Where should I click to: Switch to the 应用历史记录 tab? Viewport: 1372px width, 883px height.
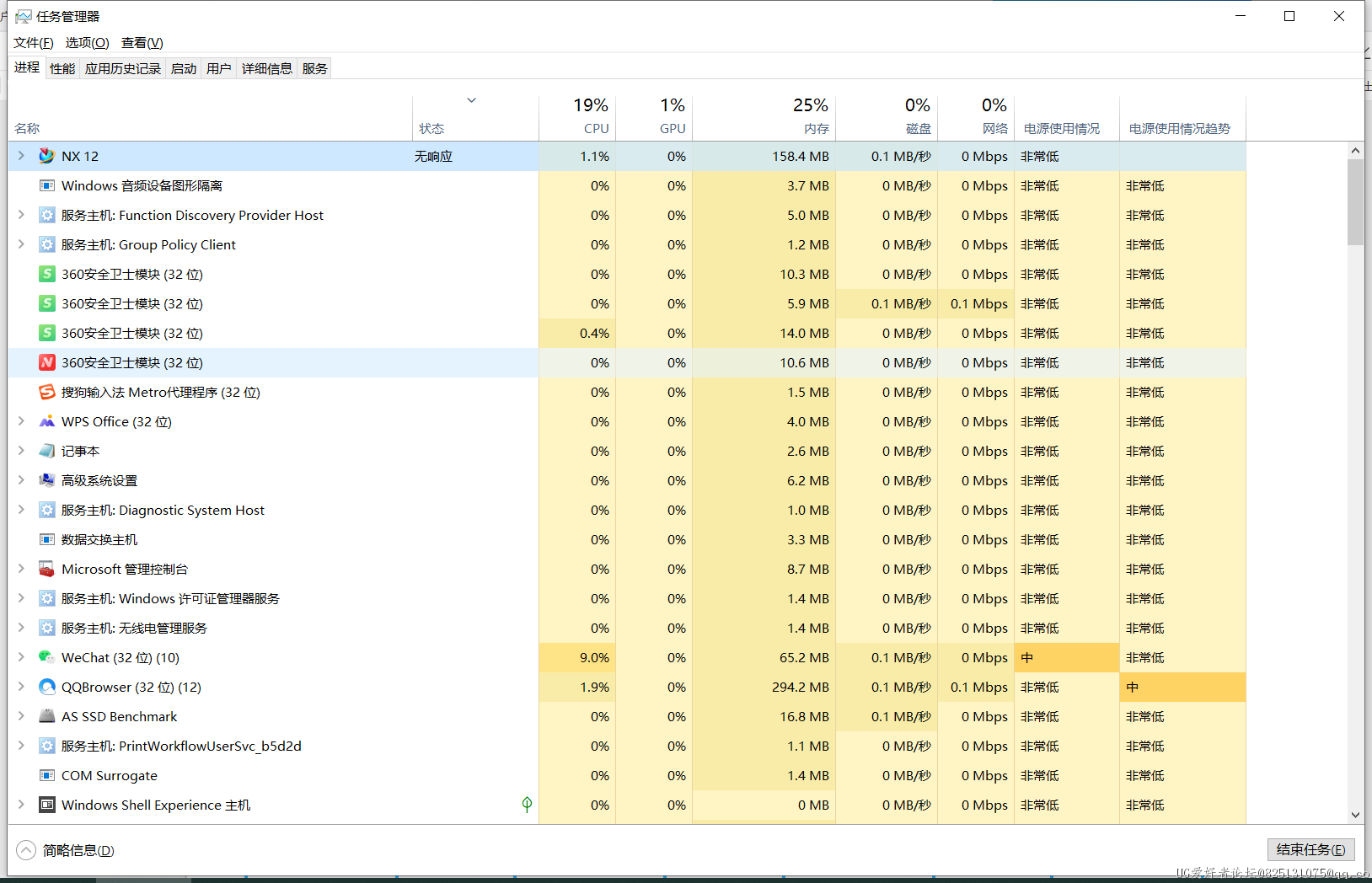click(x=123, y=68)
